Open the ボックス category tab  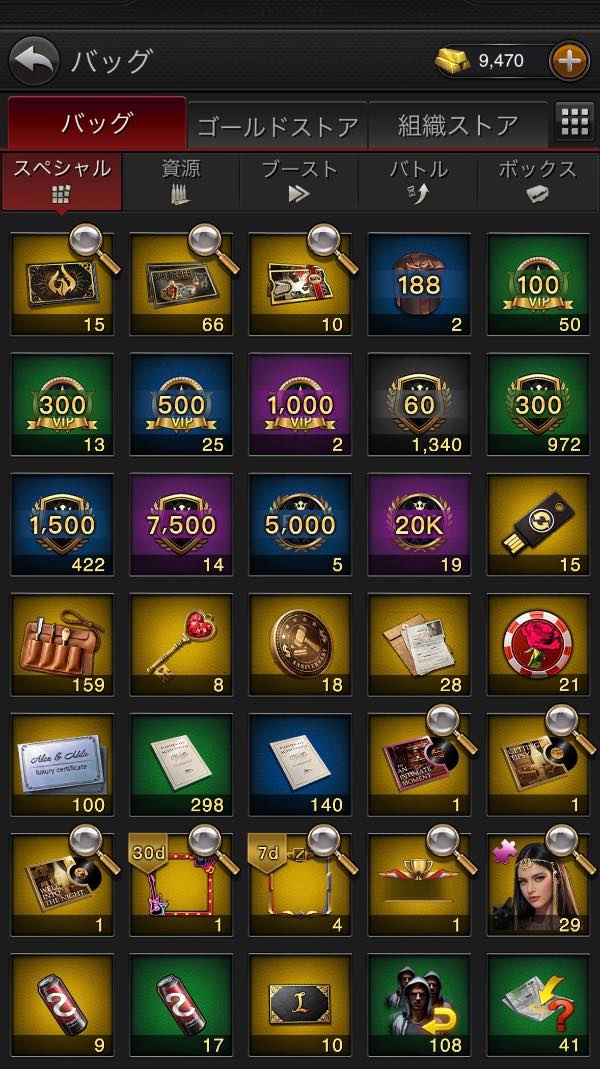(x=538, y=181)
